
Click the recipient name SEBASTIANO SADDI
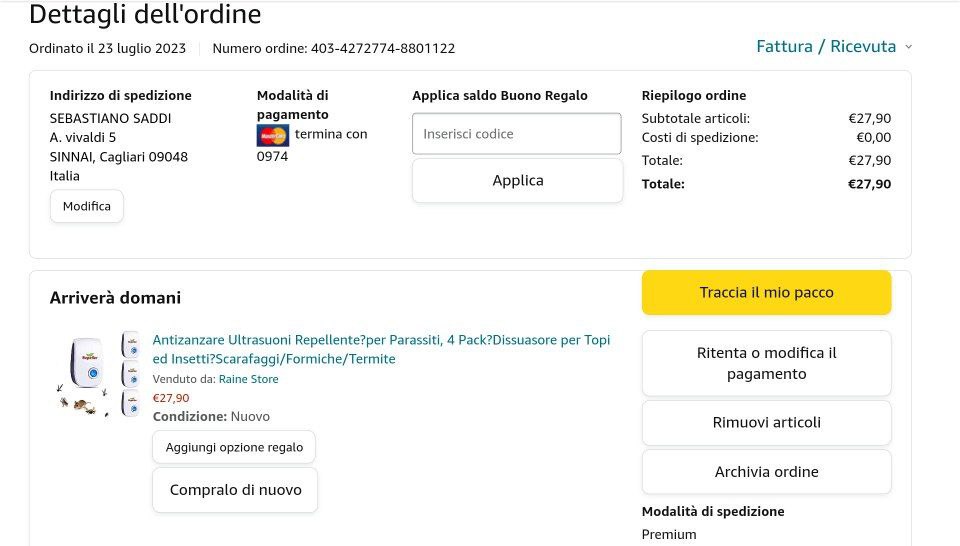pos(110,118)
